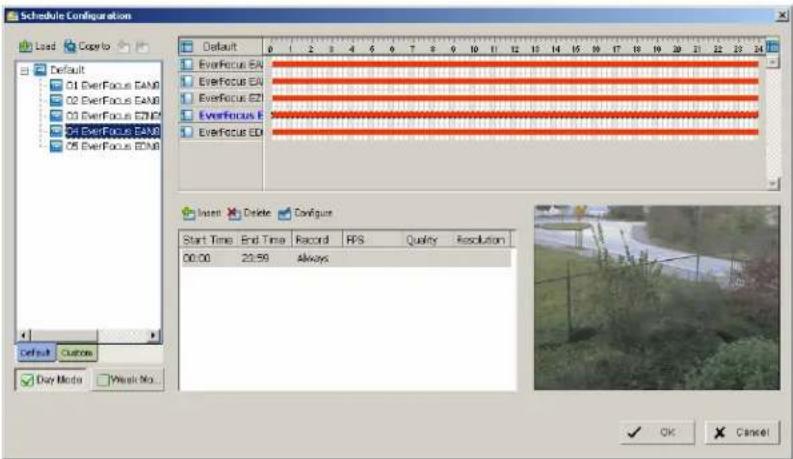Click the Default header icon in timeline
The image size is (793, 459).
[187, 47]
